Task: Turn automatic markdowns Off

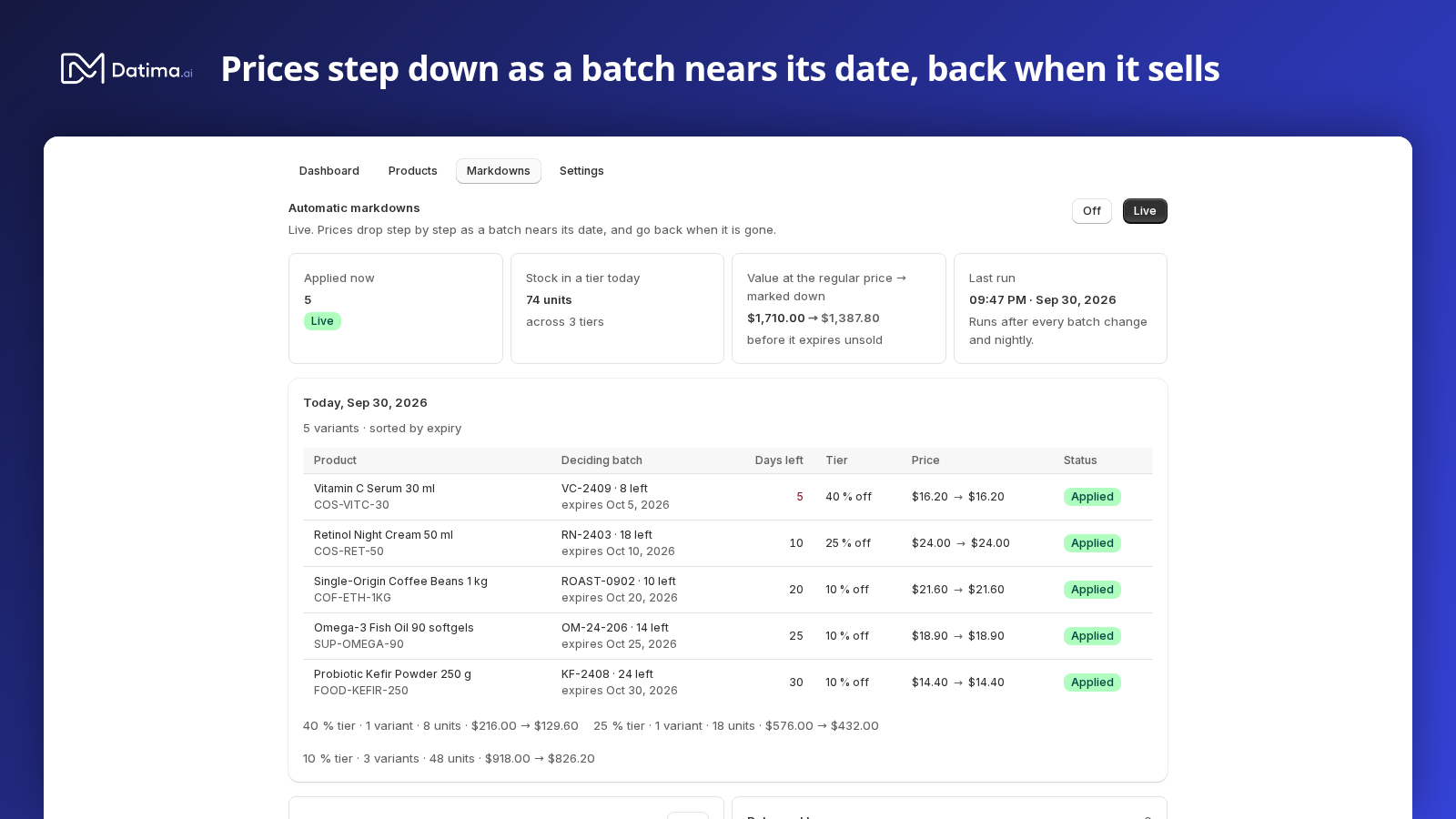Action: pos(1092,211)
